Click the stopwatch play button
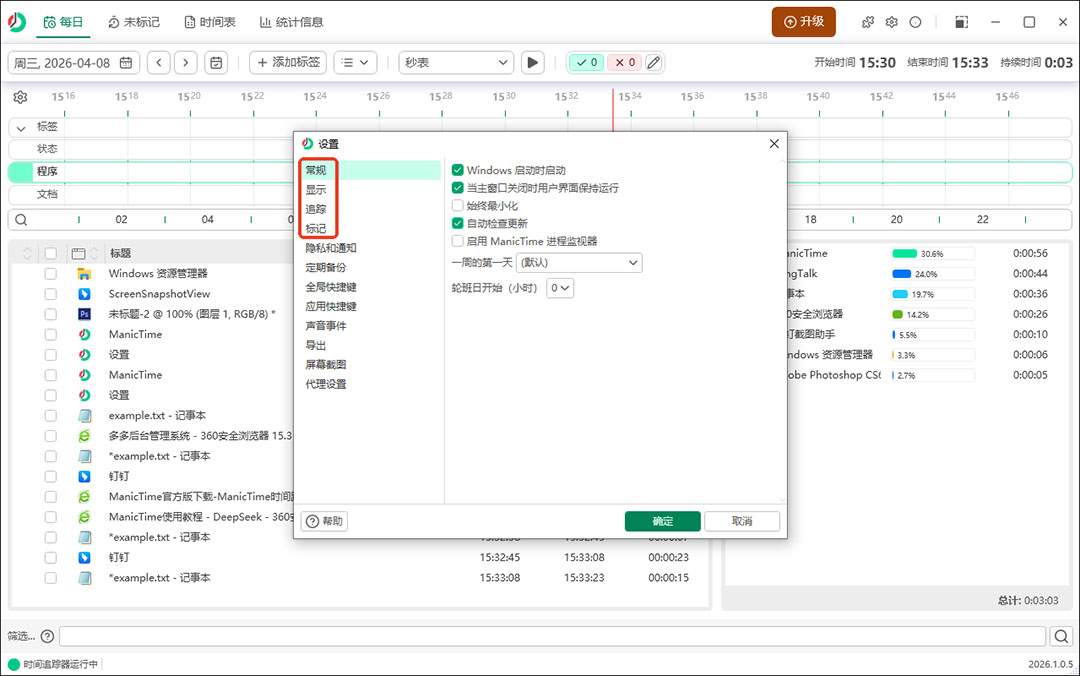1080x676 pixels. coord(533,63)
